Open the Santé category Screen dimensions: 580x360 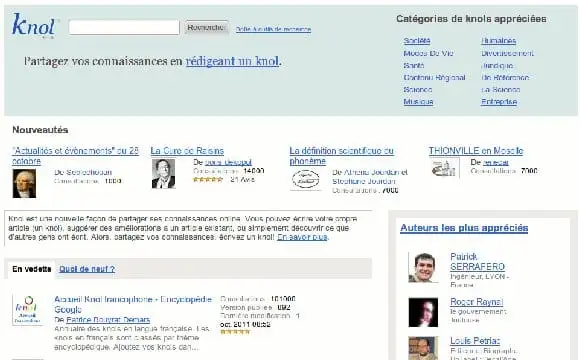pos(414,65)
